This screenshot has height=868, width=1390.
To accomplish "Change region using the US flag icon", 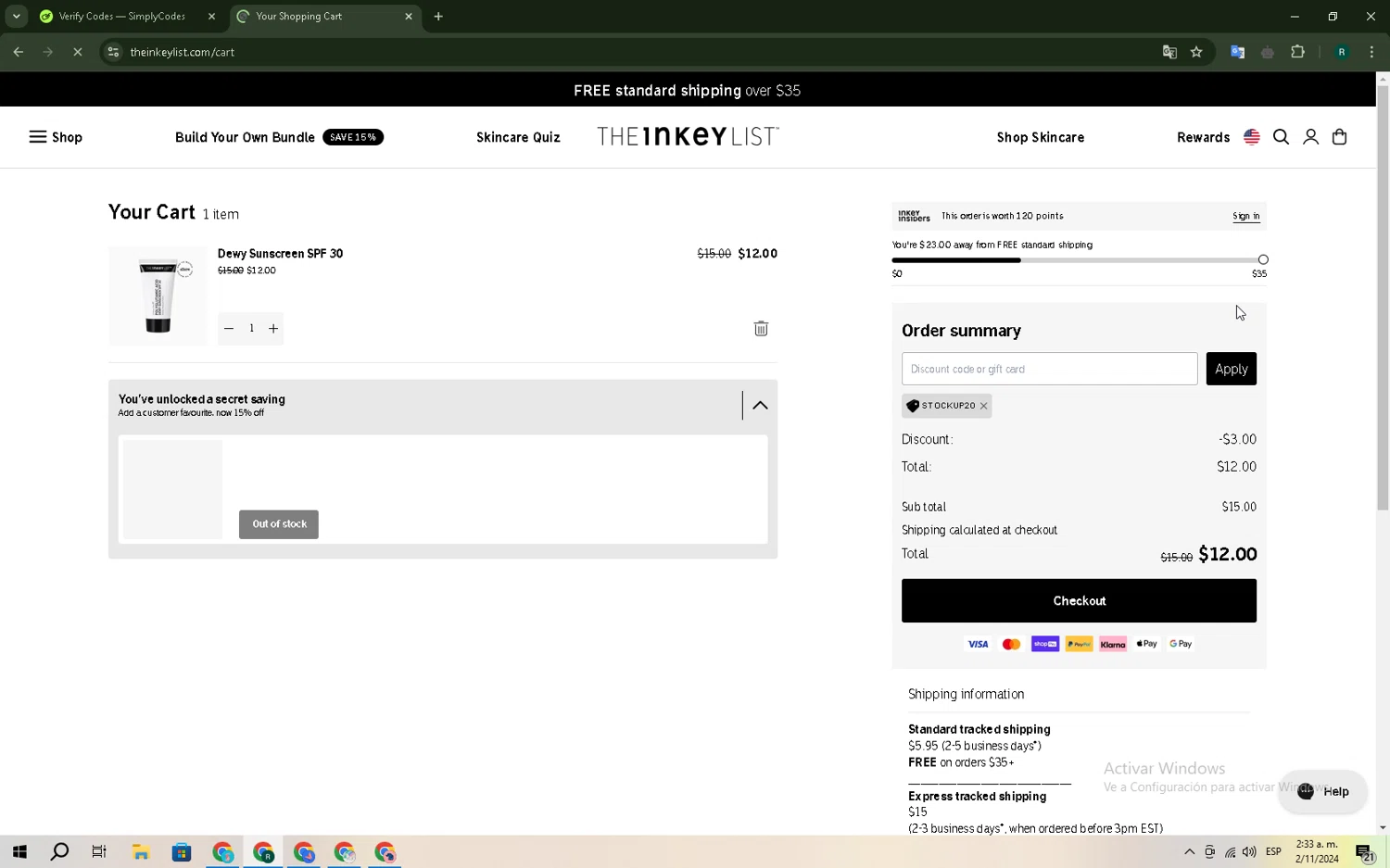I will click(x=1251, y=137).
